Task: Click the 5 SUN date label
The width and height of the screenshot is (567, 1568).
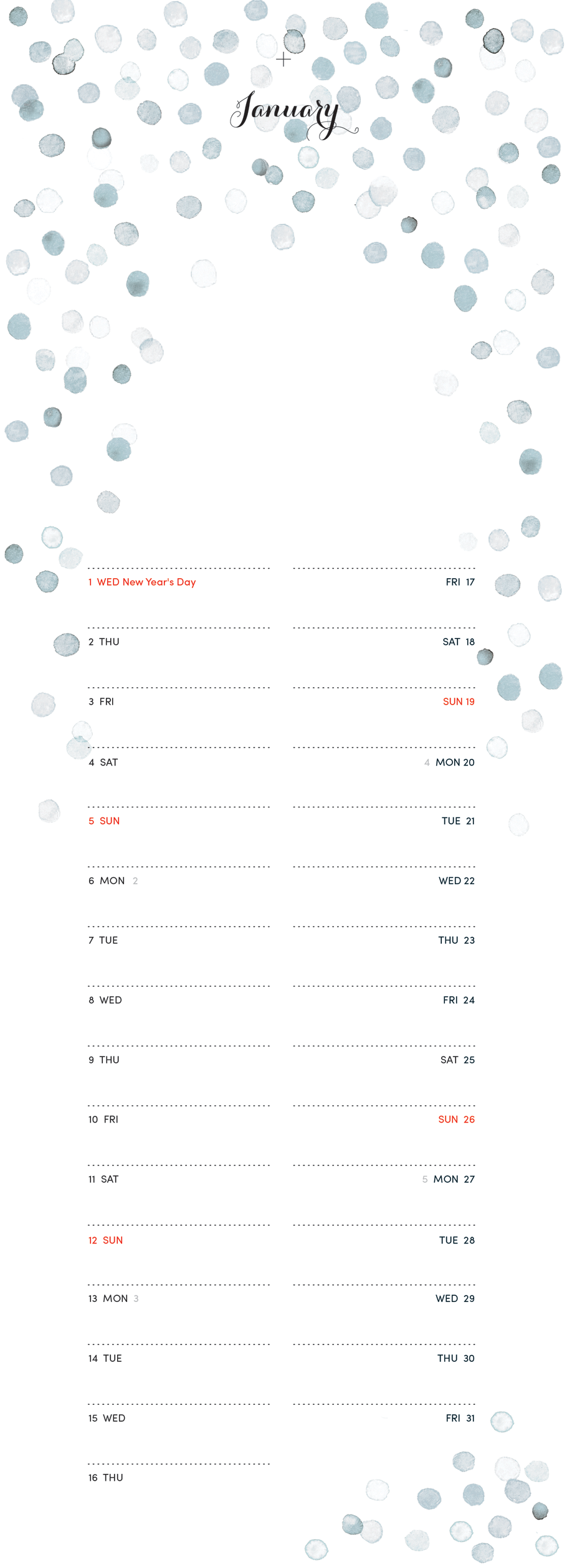Action: (x=104, y=821)
